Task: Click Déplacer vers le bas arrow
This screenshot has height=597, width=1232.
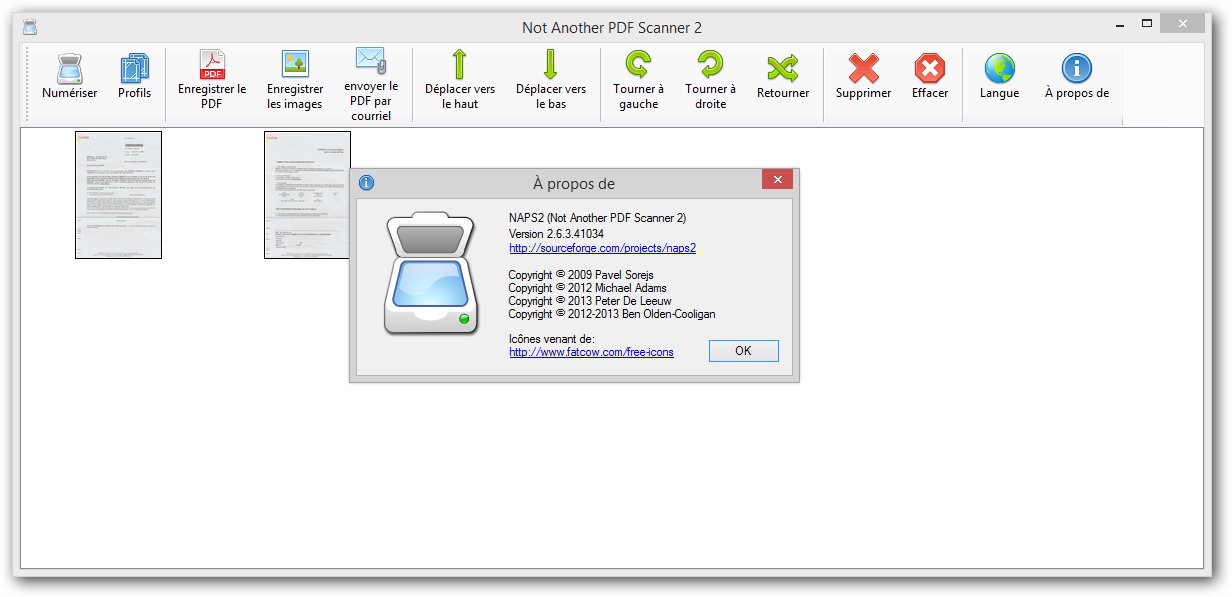Action: pos(551,65)
